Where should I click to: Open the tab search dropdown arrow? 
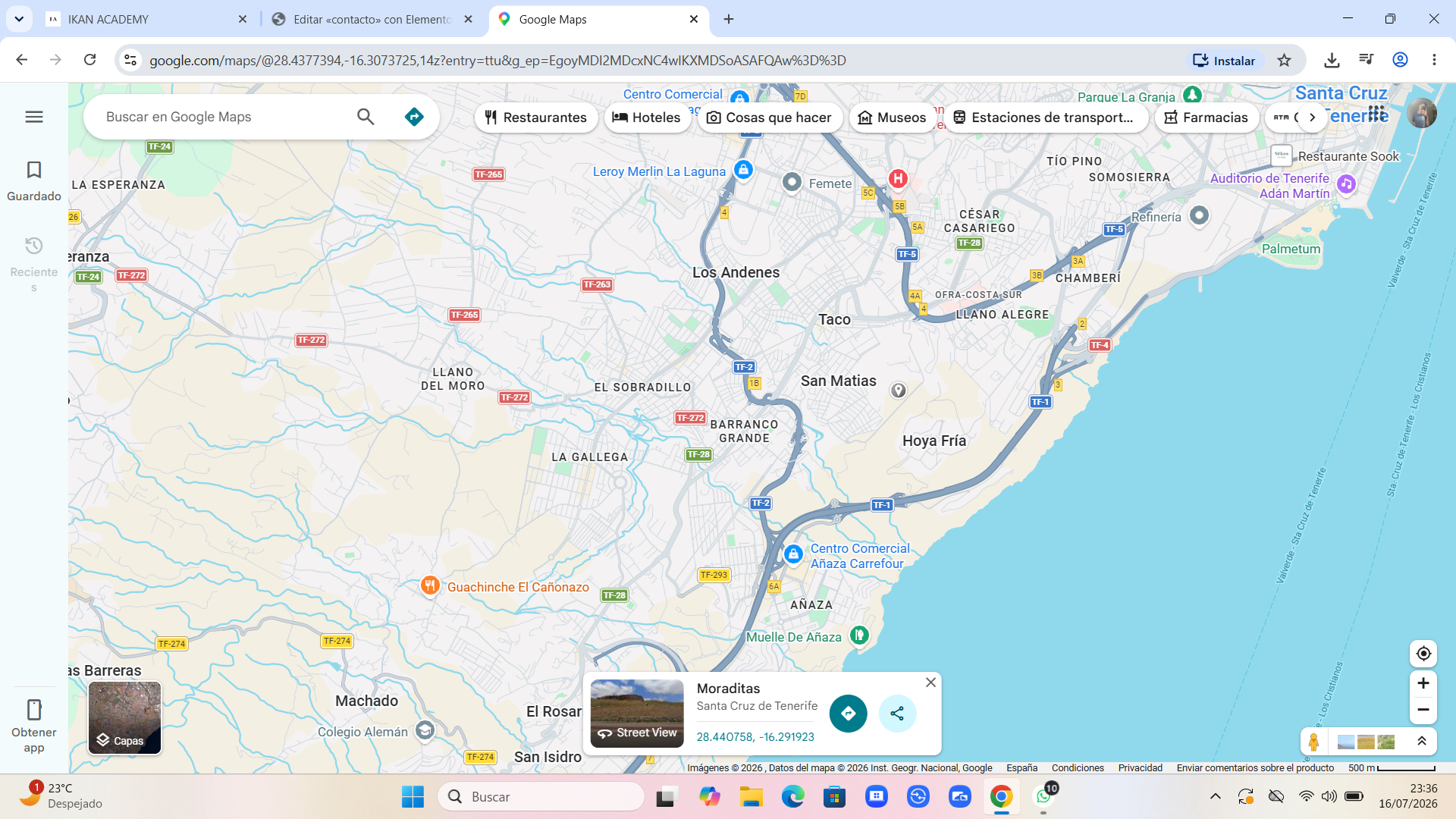19,19
